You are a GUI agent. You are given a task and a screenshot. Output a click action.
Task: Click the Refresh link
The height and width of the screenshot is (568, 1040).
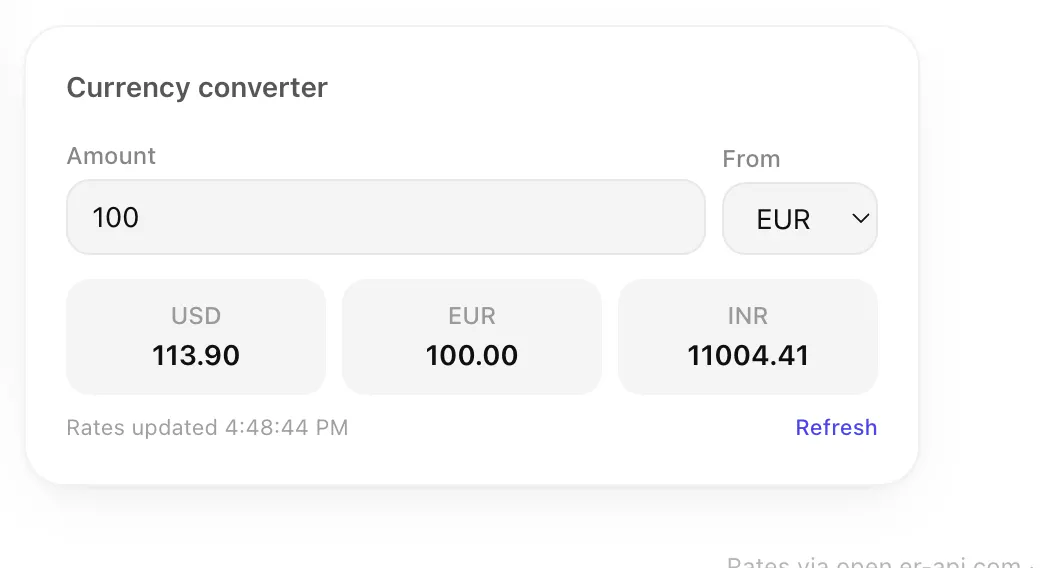(x=836, y=427)
